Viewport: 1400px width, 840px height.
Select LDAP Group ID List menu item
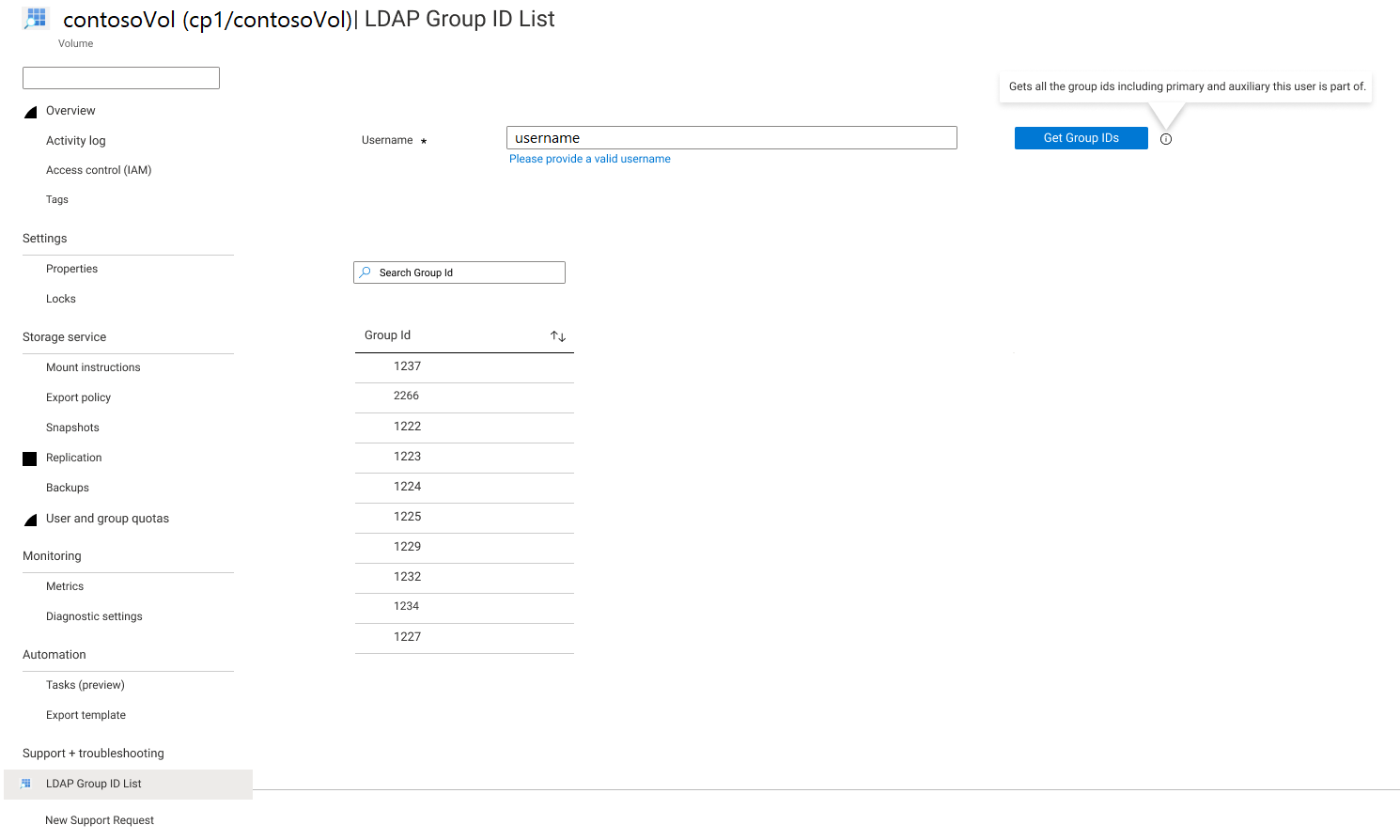point(128,785)
